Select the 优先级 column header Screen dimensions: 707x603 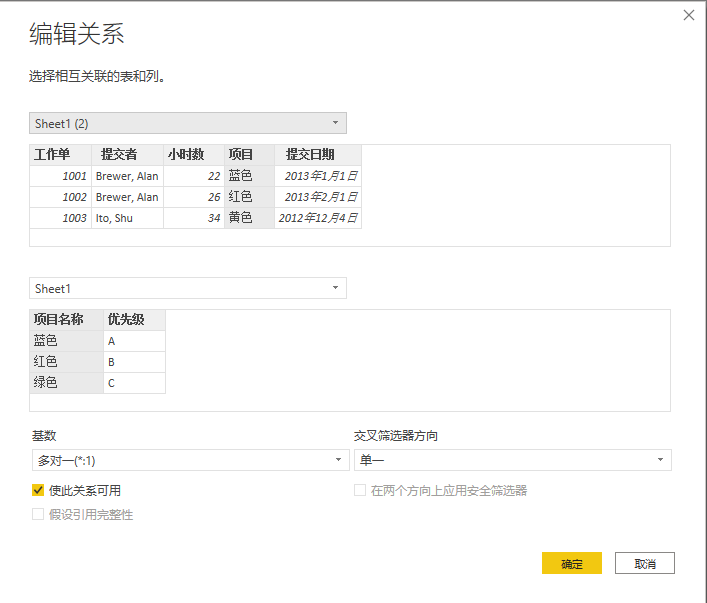126,320
